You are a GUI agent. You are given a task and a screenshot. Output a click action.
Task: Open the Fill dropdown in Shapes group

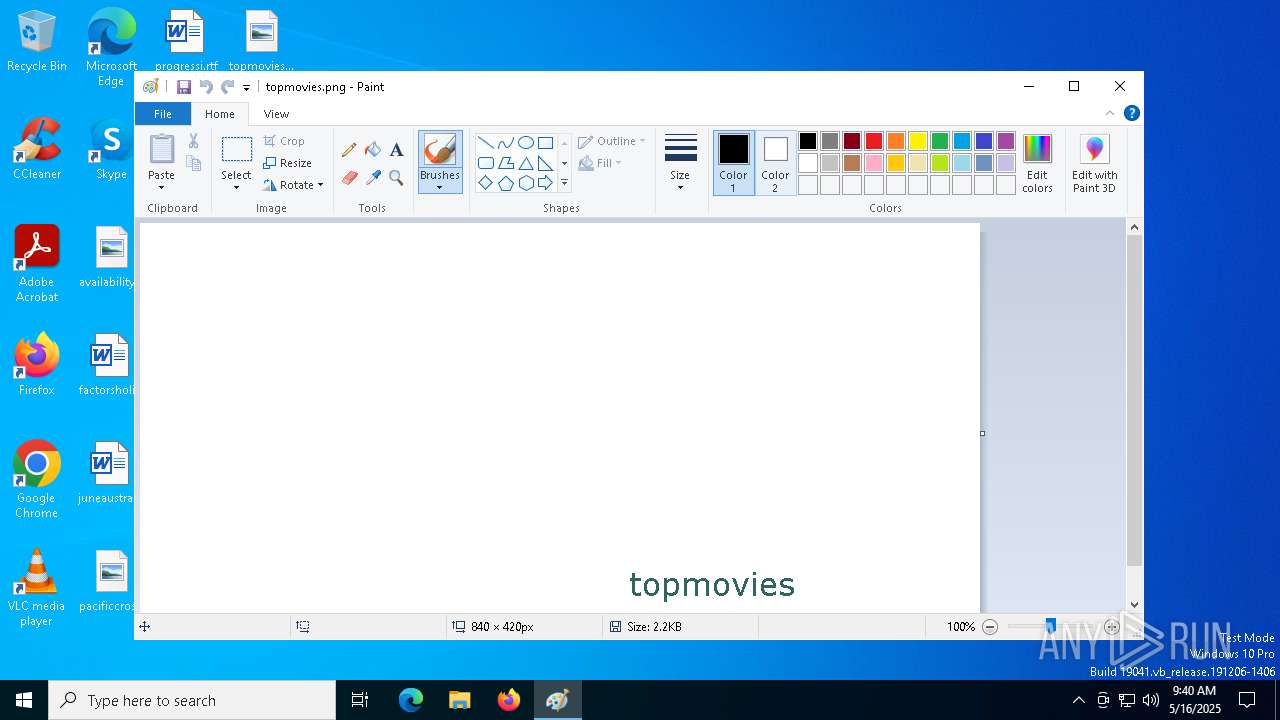pos(601,163)
